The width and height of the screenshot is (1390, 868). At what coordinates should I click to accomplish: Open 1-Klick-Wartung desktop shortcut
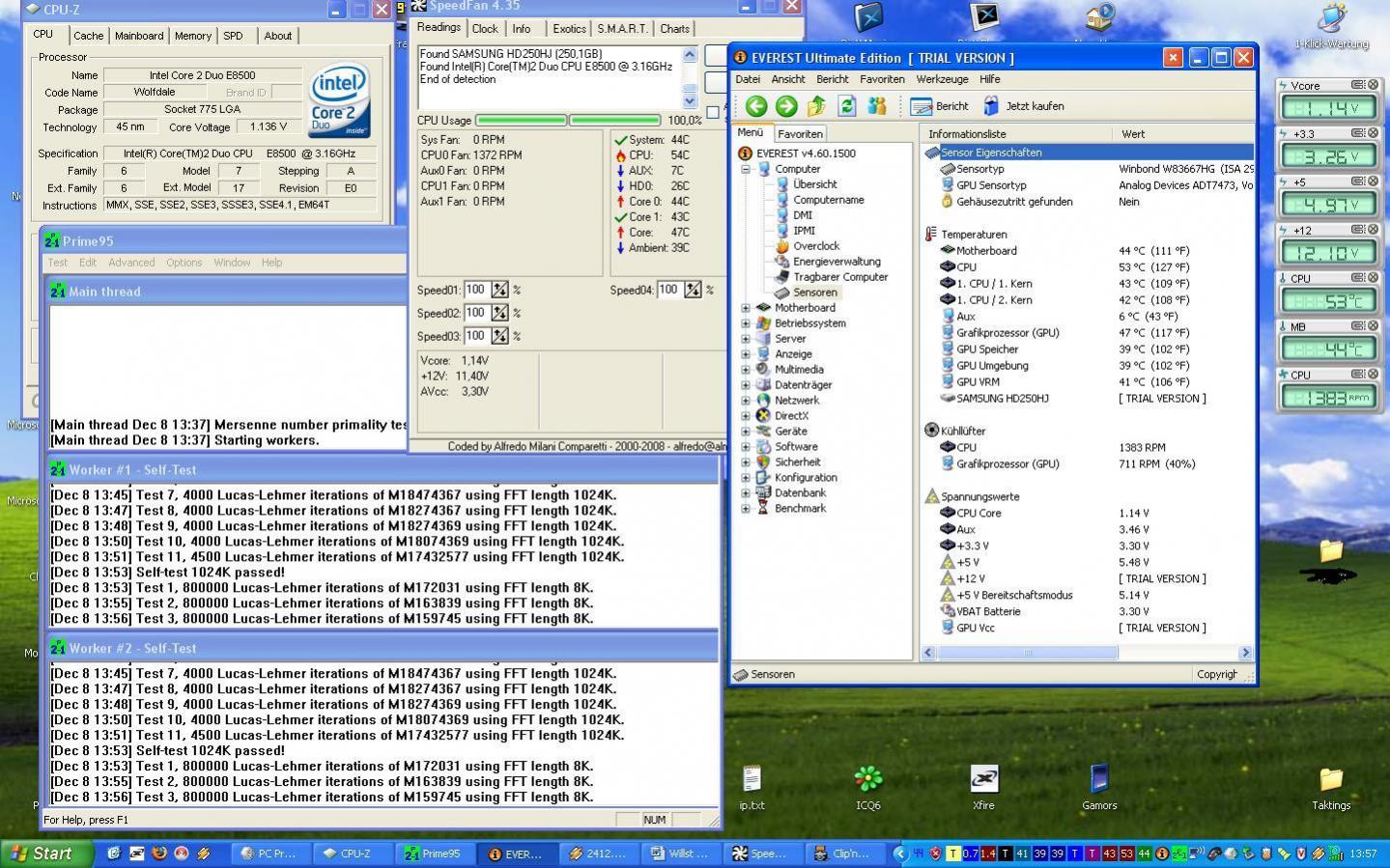(x=1331, y=26)
